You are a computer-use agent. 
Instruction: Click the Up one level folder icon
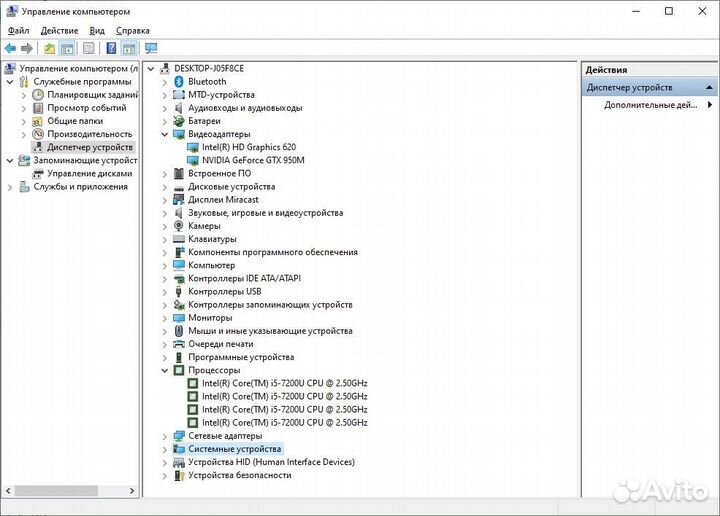coord(49,48)
